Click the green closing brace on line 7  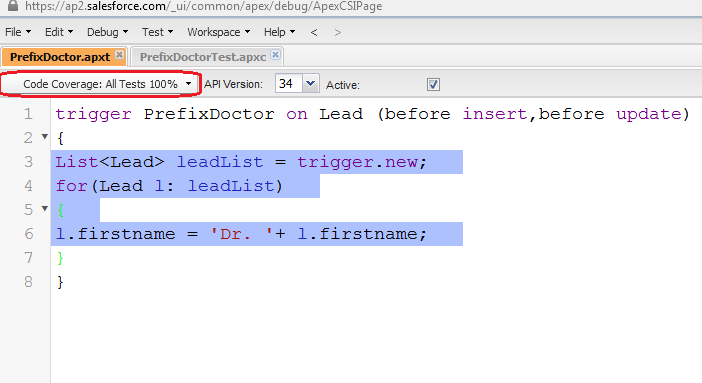click(60, 258)
